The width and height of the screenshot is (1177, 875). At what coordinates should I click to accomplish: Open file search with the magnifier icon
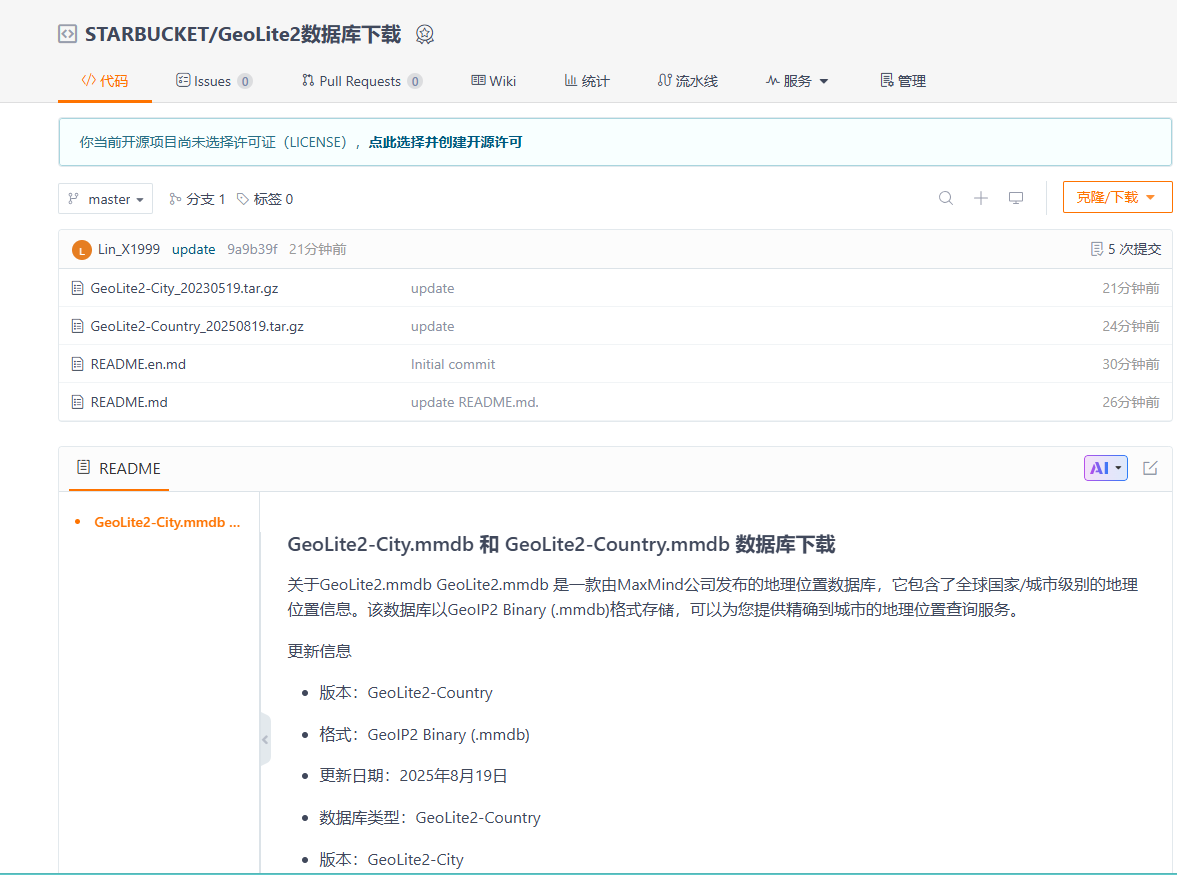tap(945, 198)
